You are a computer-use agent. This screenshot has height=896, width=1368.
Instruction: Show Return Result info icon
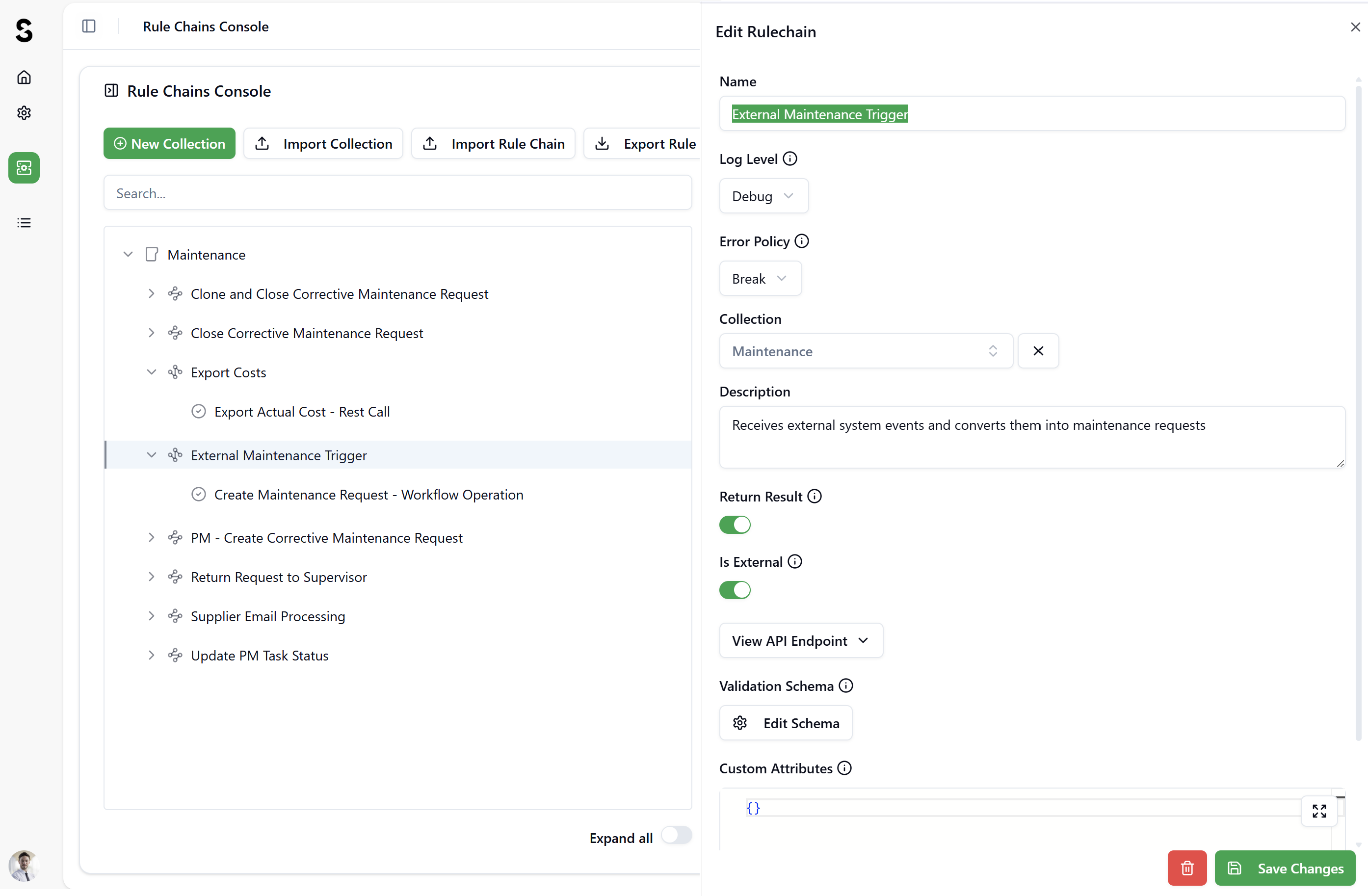pyautogui.click(x=815, y=497)
